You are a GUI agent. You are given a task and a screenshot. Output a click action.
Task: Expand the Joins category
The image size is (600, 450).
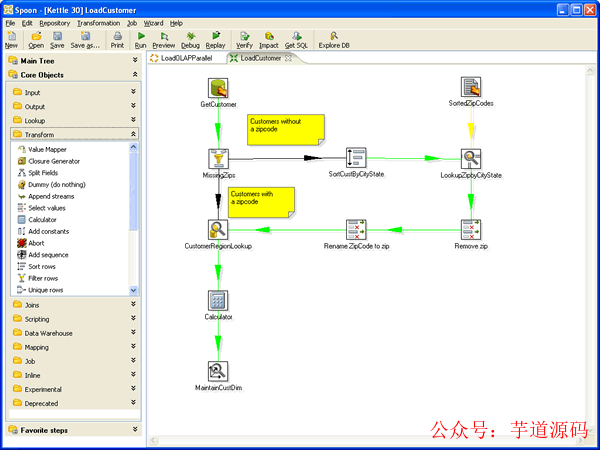click(133, 304)
